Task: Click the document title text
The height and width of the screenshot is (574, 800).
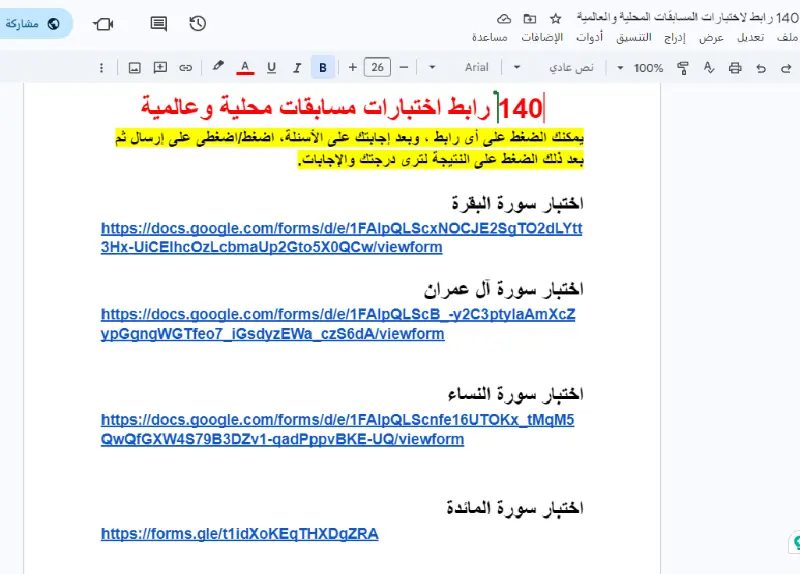Action: (687, 18)
